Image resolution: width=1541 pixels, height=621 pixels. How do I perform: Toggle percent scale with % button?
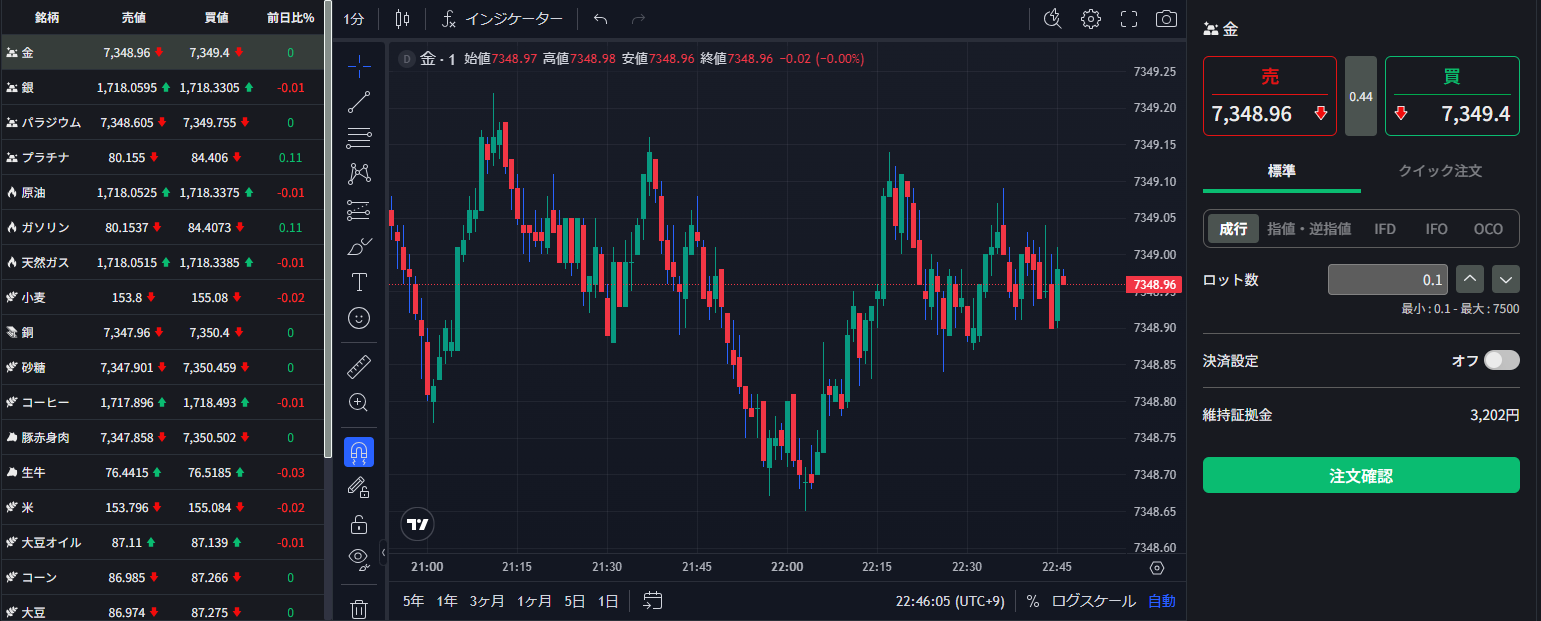click(1032, 601)
